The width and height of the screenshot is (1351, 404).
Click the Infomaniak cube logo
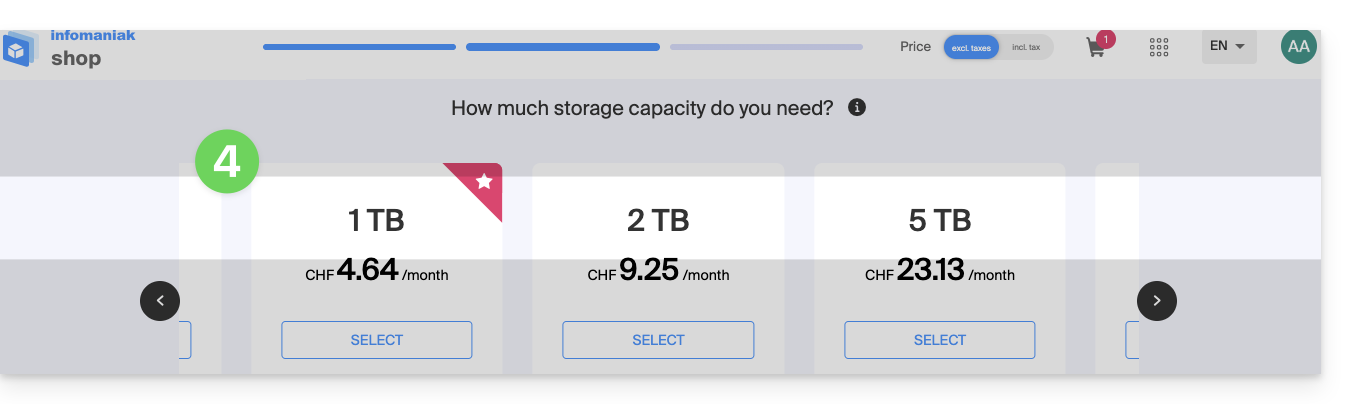[x=19, y=48]
